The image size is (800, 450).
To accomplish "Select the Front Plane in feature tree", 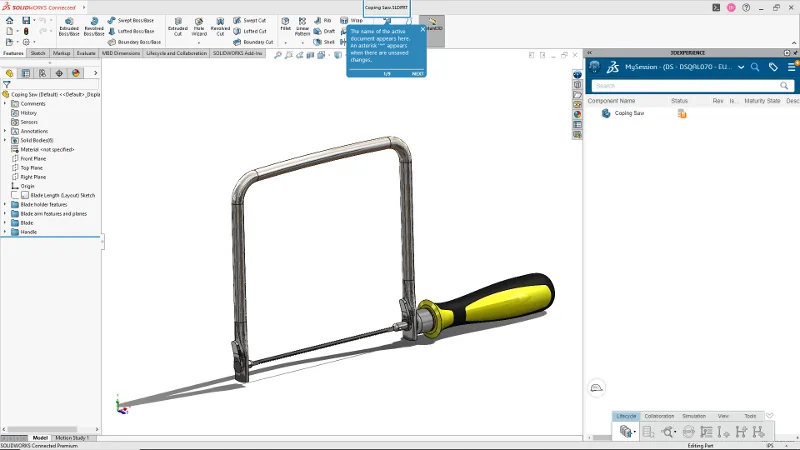I will pyautogui.click(x=33, y=158).
